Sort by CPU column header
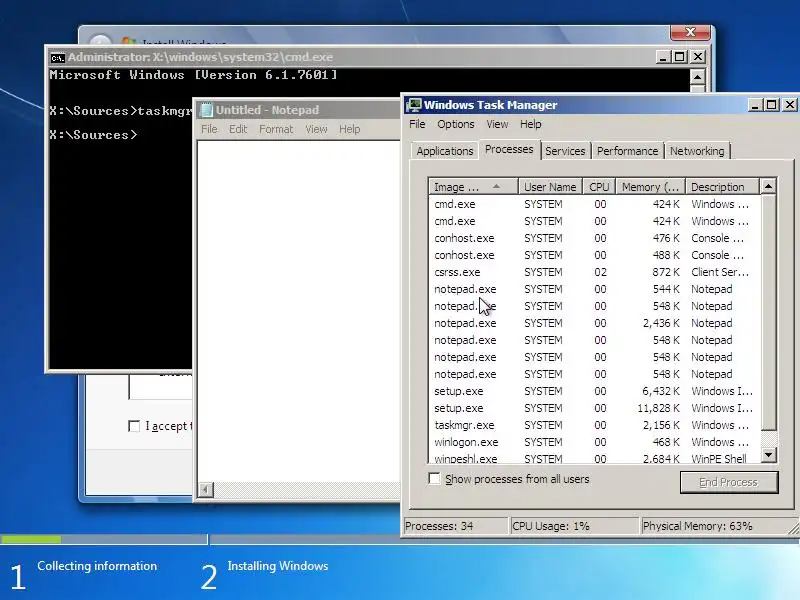800x600 pixels. tap(599, 187)
